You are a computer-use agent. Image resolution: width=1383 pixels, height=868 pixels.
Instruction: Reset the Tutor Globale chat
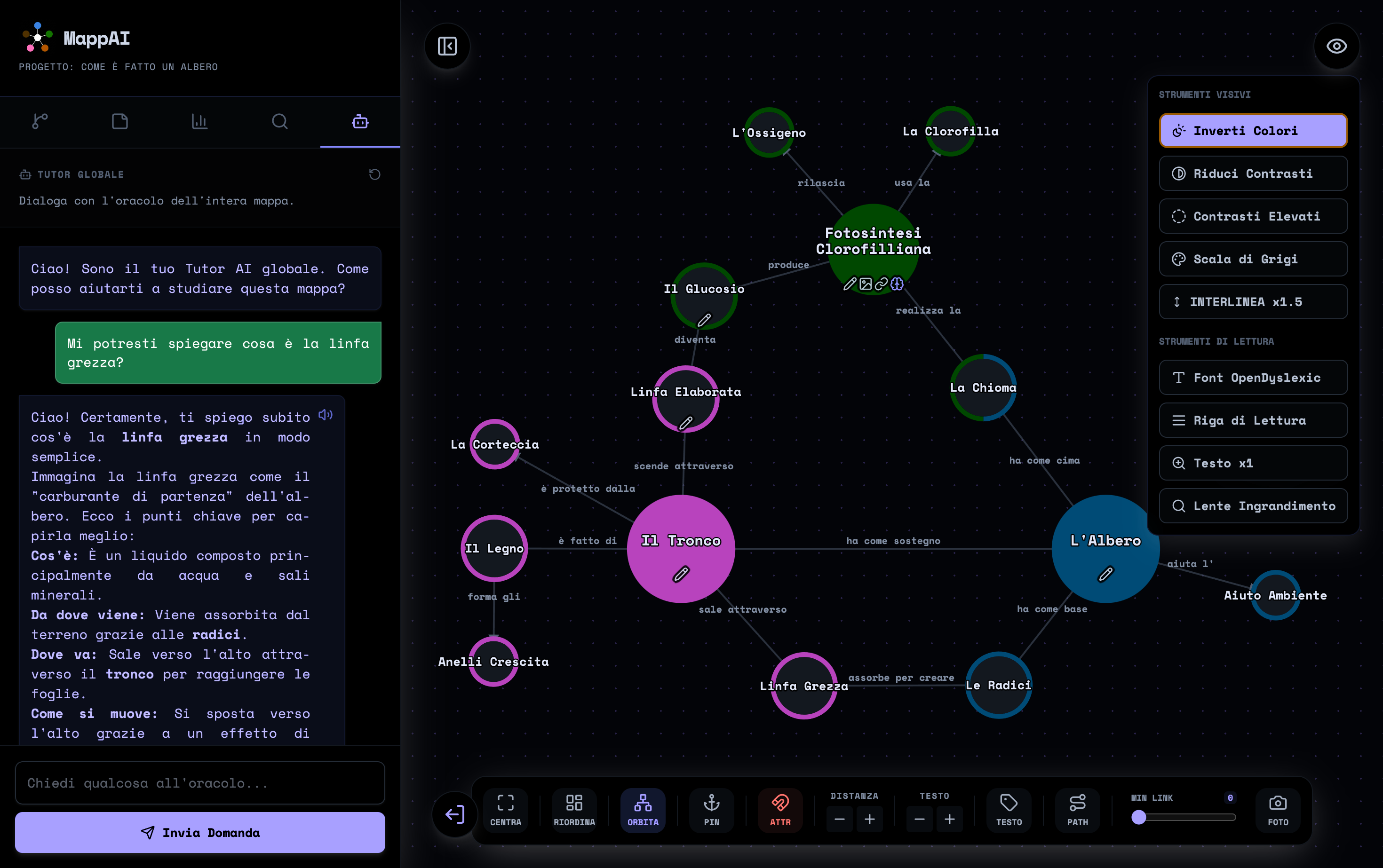pyautogui.click(x=374, y=174)
